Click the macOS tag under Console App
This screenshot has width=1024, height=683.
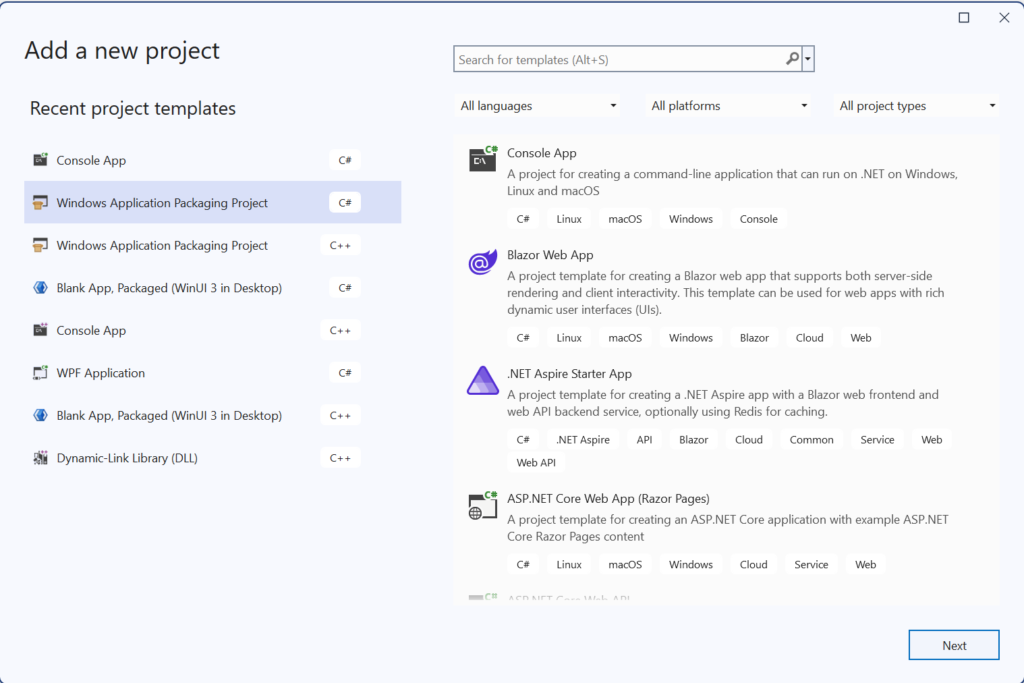point(625,219)
